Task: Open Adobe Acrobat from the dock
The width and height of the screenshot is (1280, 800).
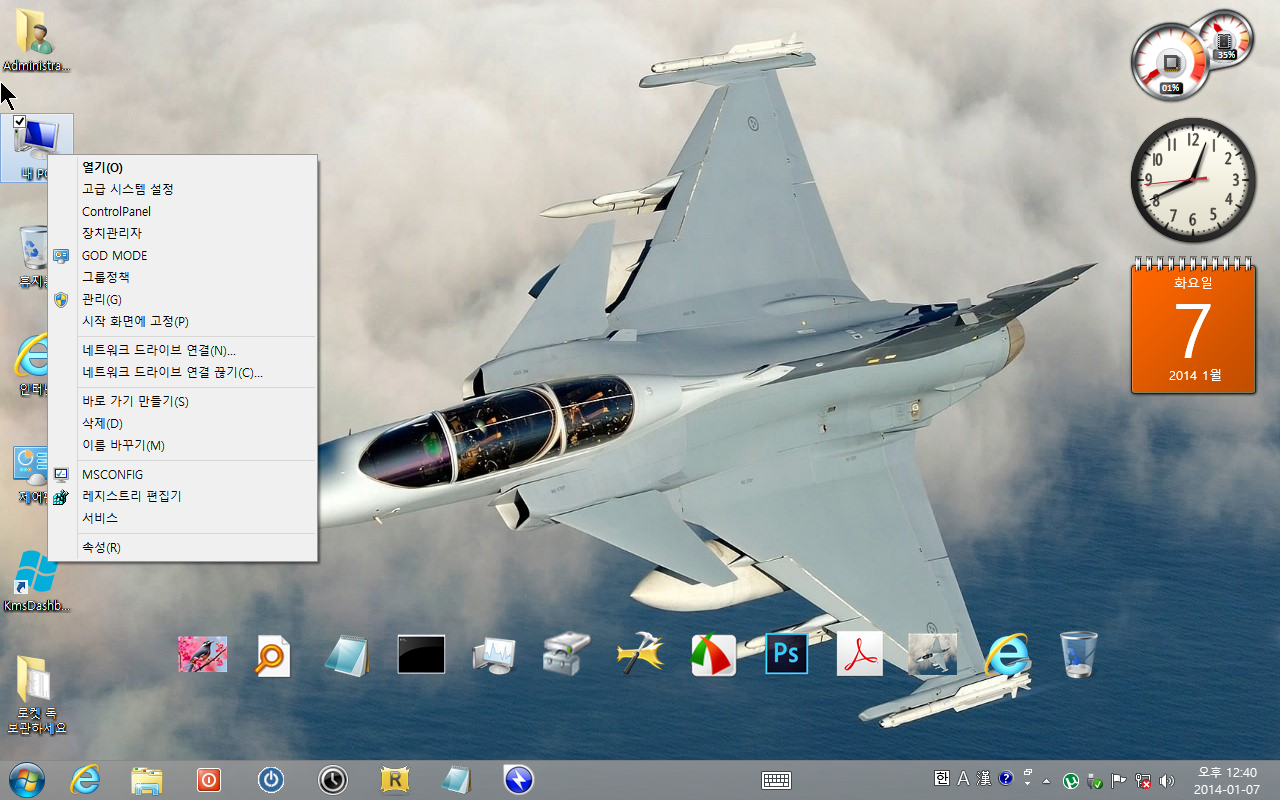Action: (x=859, y=654)
